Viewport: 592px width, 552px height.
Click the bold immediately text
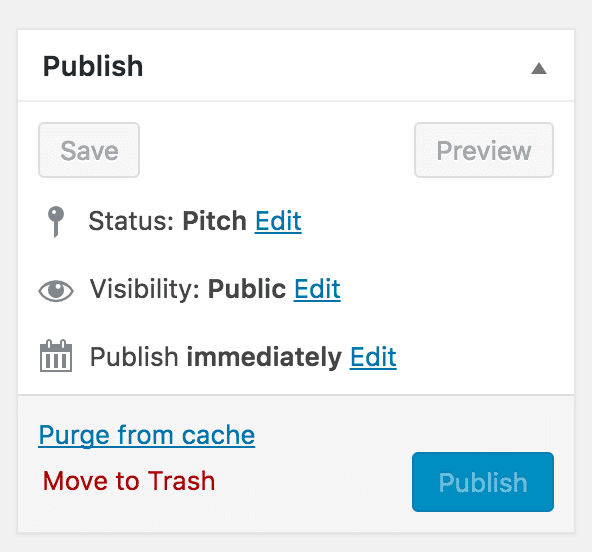click(x=264, y=357)
